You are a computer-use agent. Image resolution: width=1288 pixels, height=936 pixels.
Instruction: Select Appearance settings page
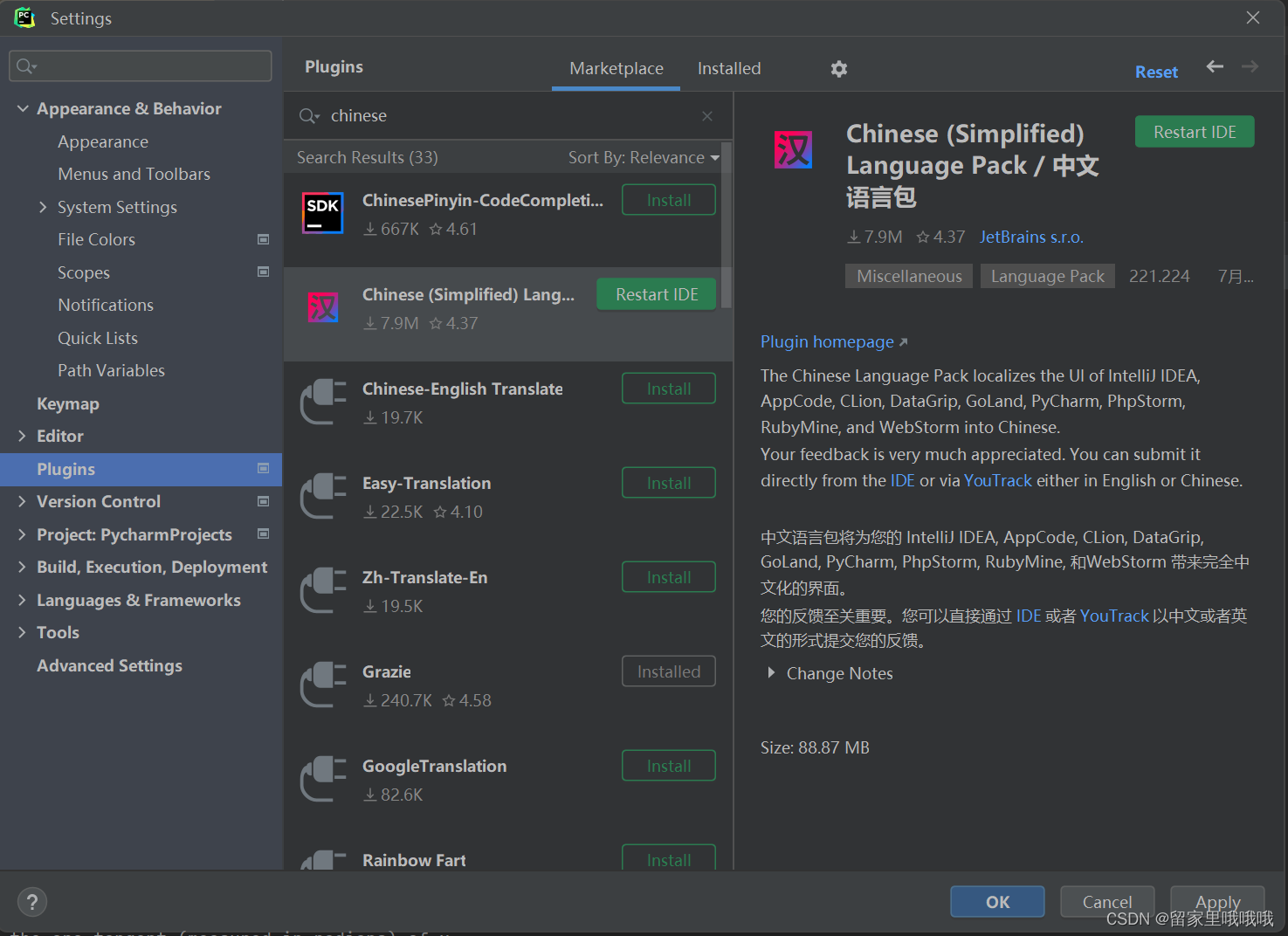point(103,141)
